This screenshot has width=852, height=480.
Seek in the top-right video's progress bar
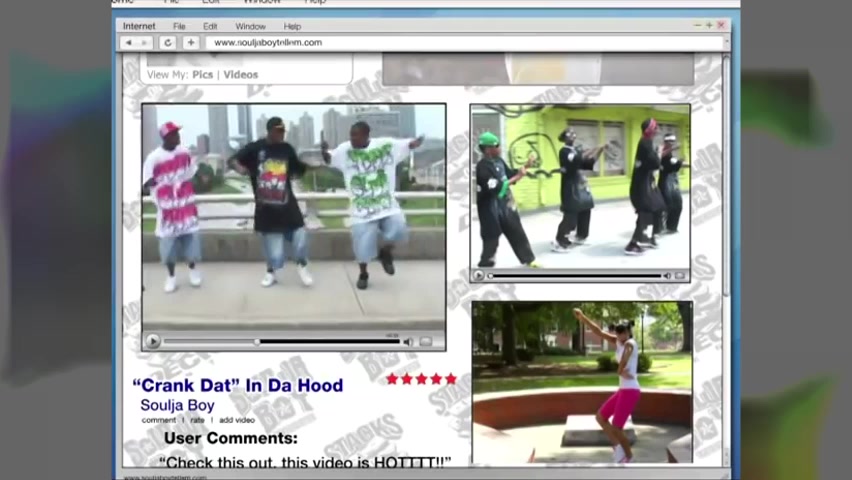click(x=575, y=276)
